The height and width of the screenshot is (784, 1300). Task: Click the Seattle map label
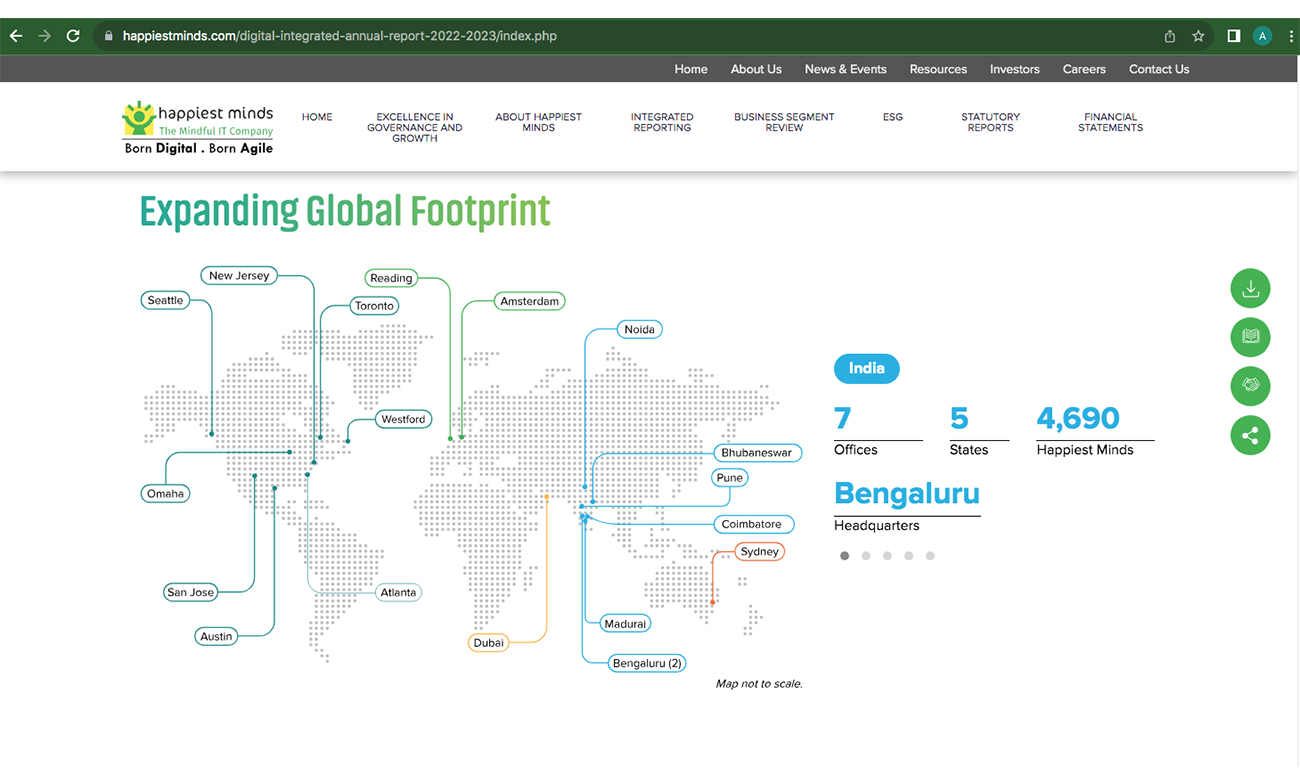click(165, 300)
